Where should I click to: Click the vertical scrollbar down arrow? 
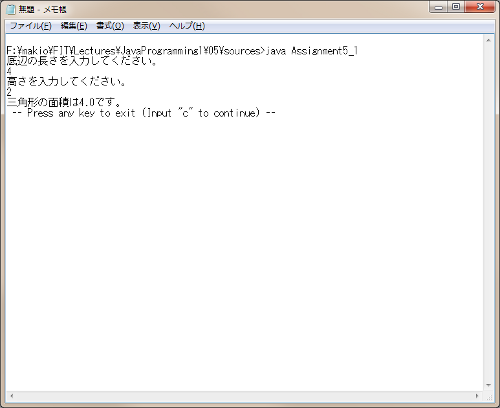[488, 385]
